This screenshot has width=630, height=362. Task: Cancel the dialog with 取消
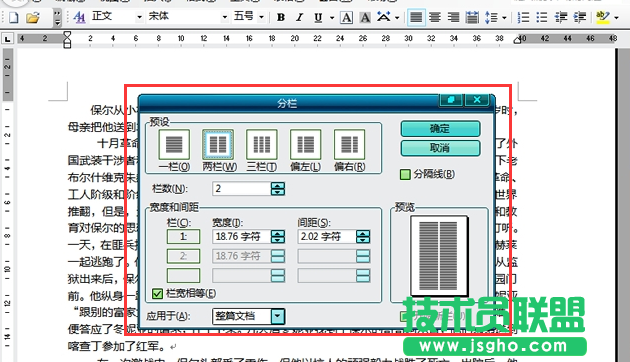[440, 148]
